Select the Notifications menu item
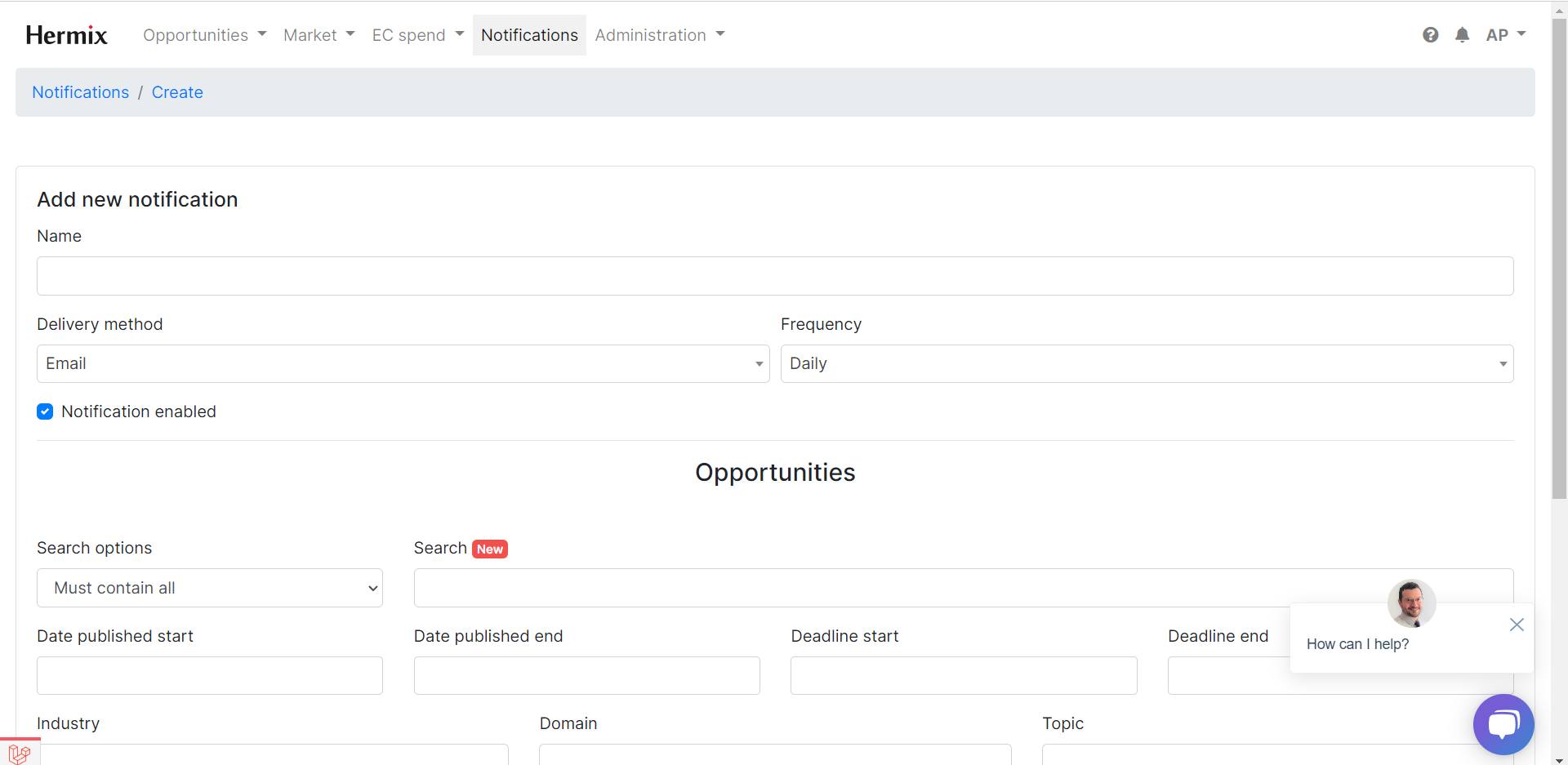 click(x=529, y=34)
